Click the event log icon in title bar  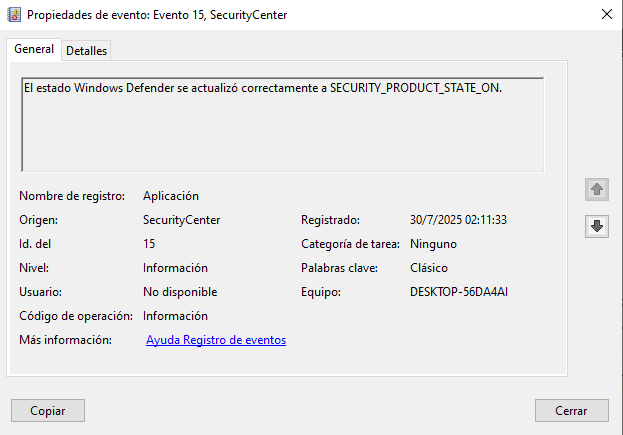[x=14, y=15]
